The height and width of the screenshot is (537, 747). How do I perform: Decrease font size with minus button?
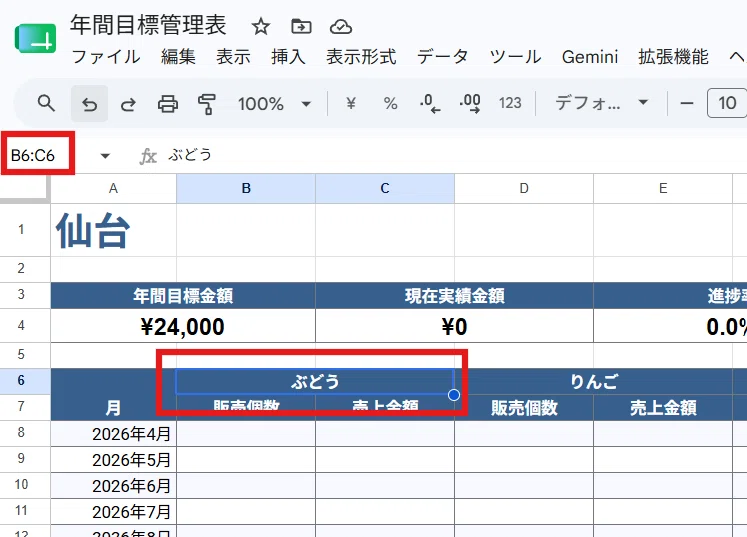[686, 103]
